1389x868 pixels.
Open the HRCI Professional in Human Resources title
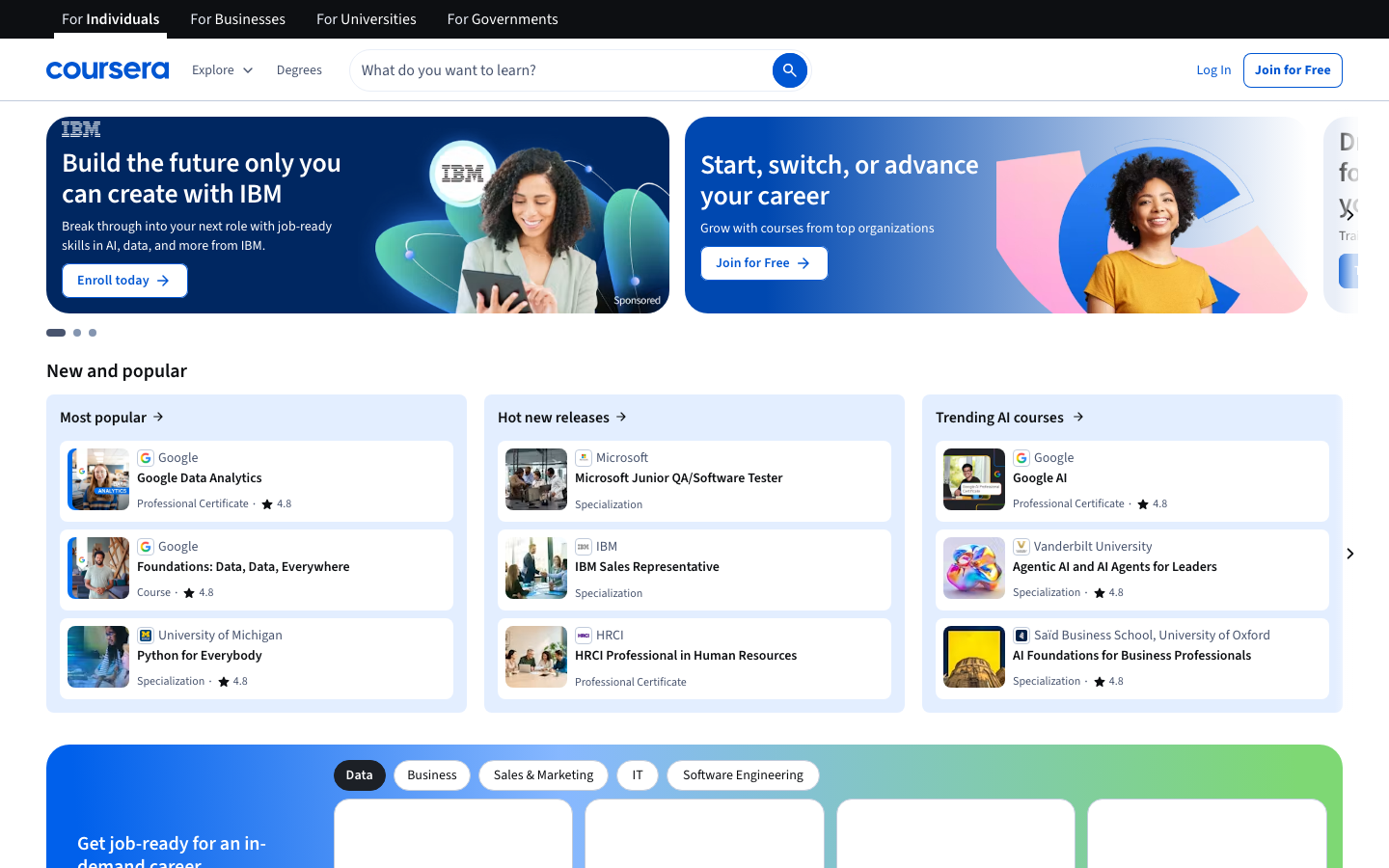tap(686, 656)
